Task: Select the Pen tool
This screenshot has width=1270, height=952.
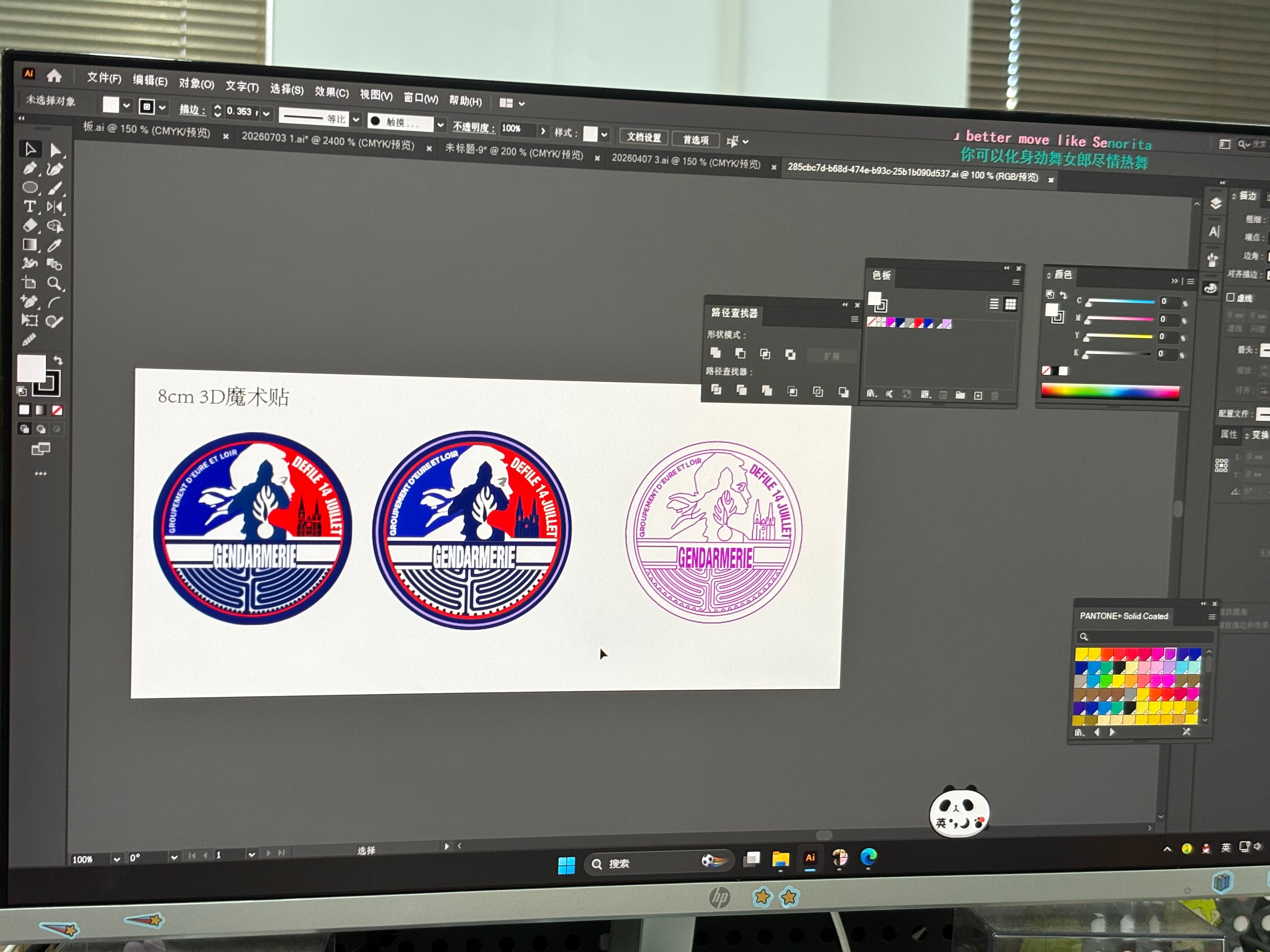Action: click(30, 168)
